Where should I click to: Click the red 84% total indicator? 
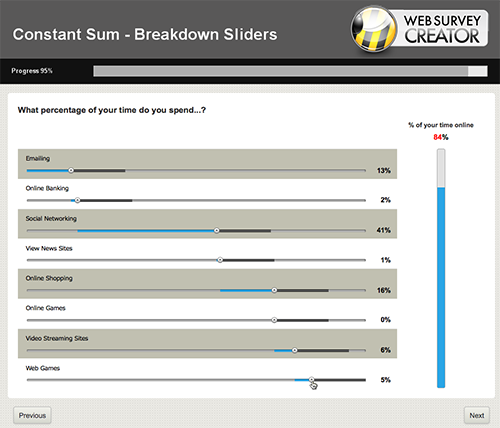pyautogui.click(x=441, y=137)
